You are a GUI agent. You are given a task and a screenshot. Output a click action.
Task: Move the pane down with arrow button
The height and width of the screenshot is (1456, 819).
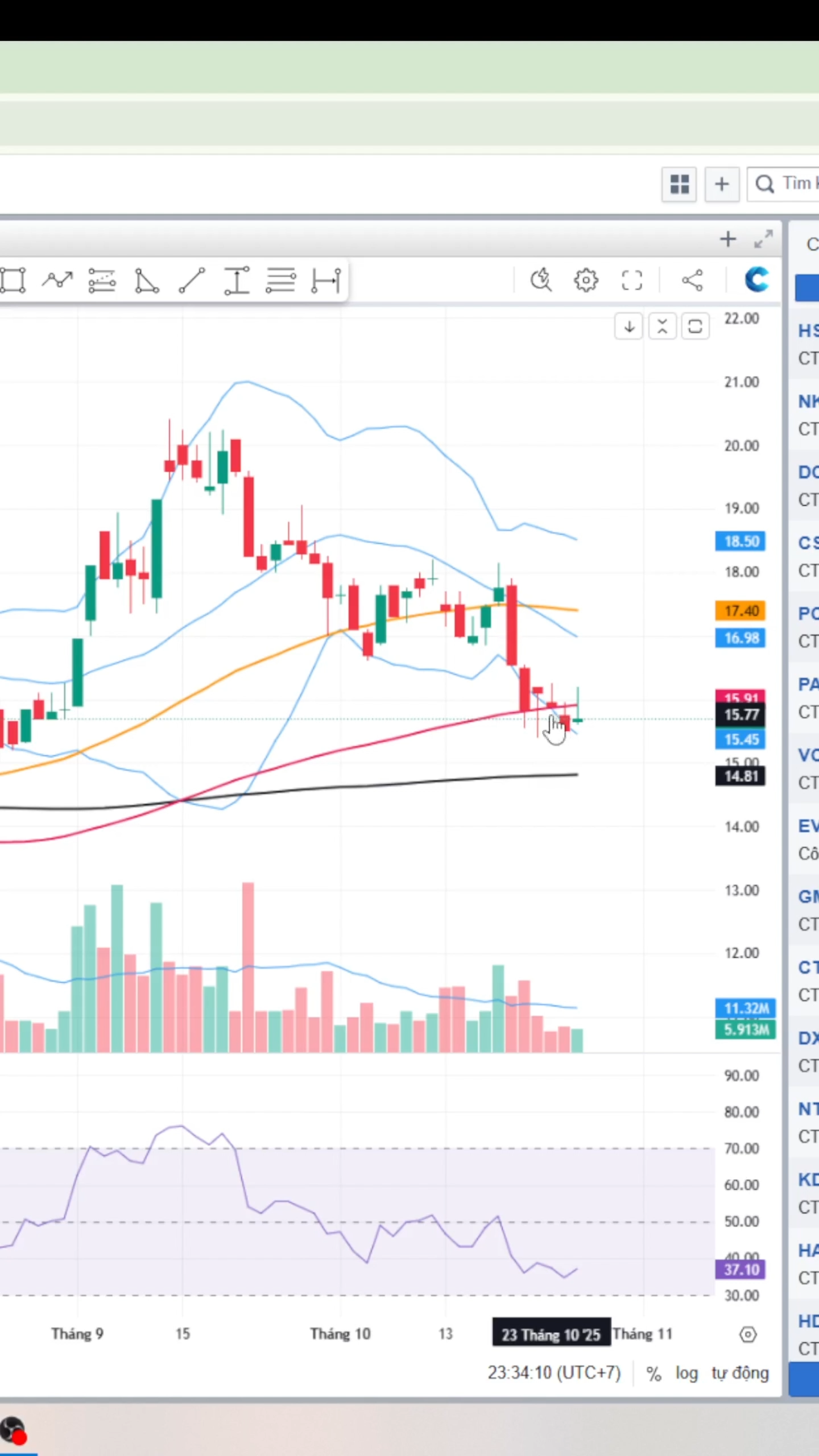click(x=629, y=326)
